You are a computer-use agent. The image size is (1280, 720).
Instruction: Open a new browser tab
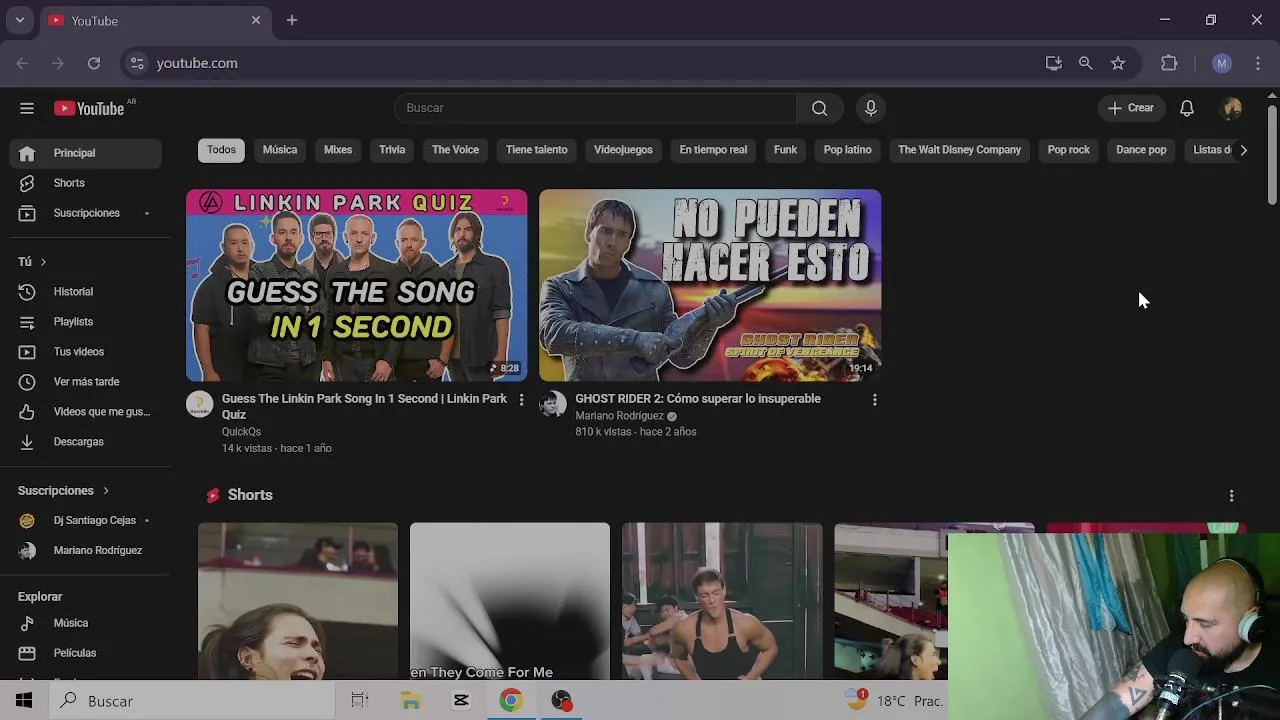292,20
